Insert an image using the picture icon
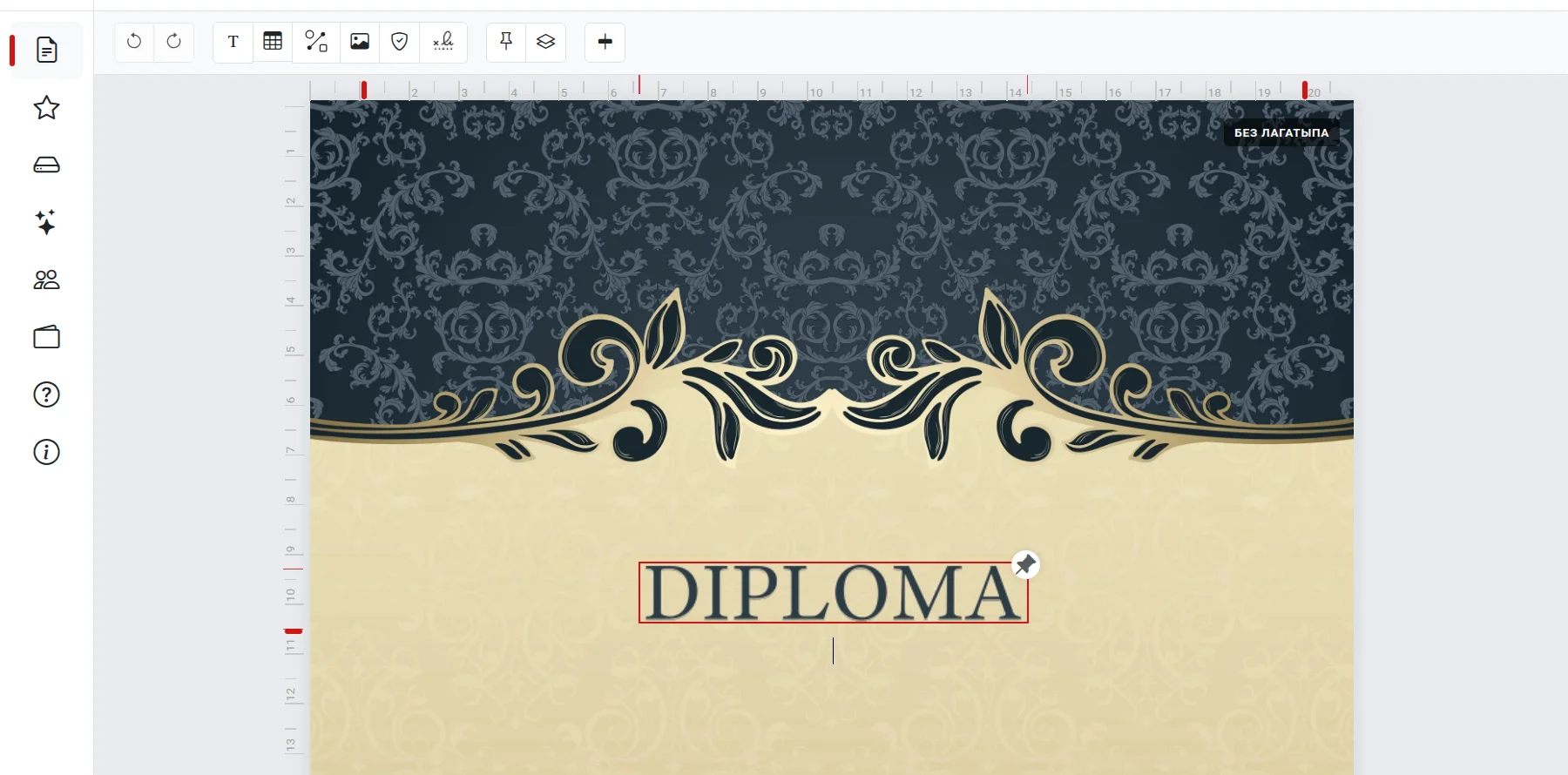 360,41
